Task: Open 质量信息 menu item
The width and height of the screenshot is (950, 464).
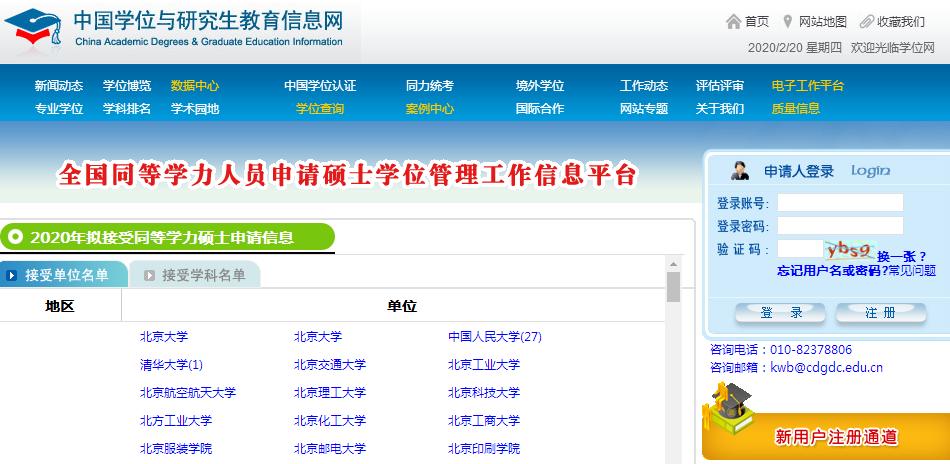Action: click(796, 109)
